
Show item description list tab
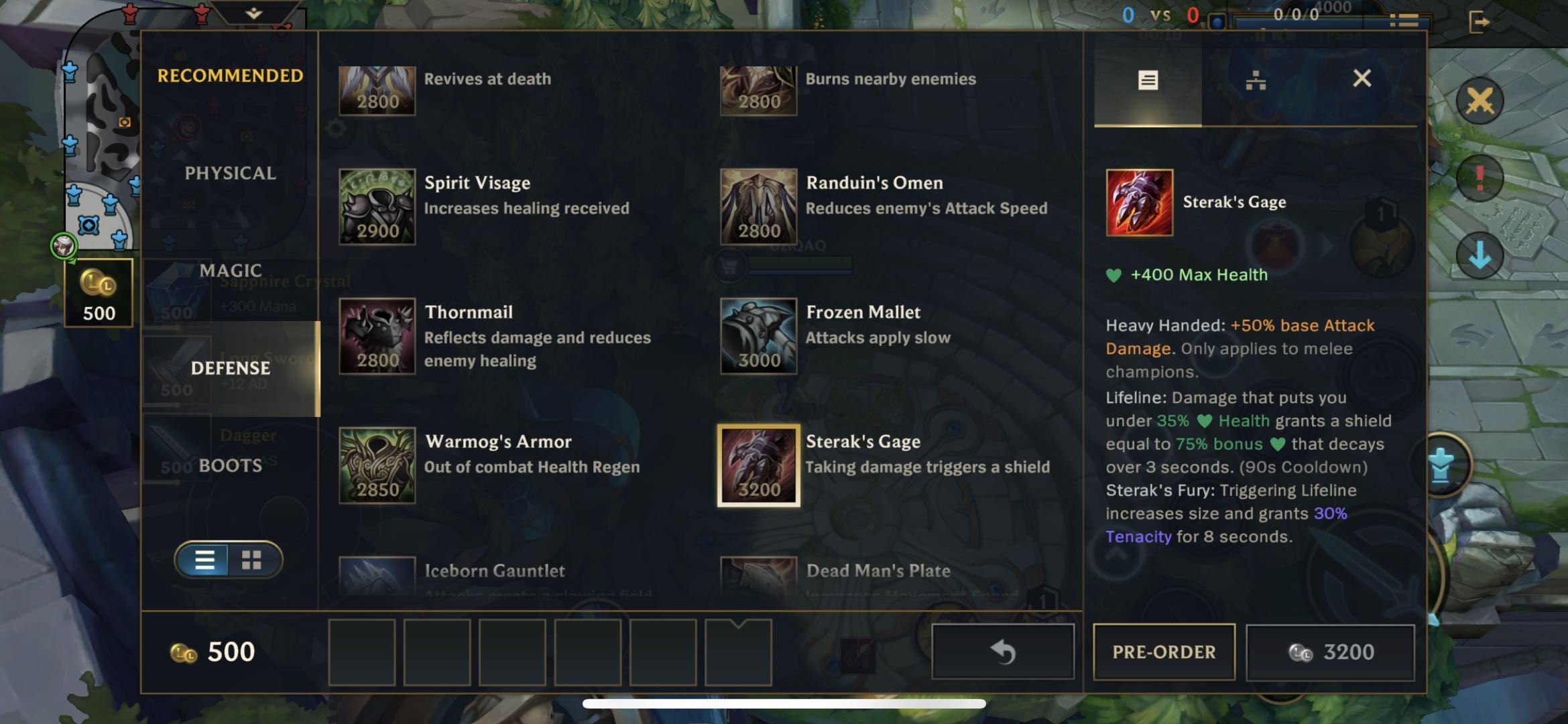point(1148,80)
